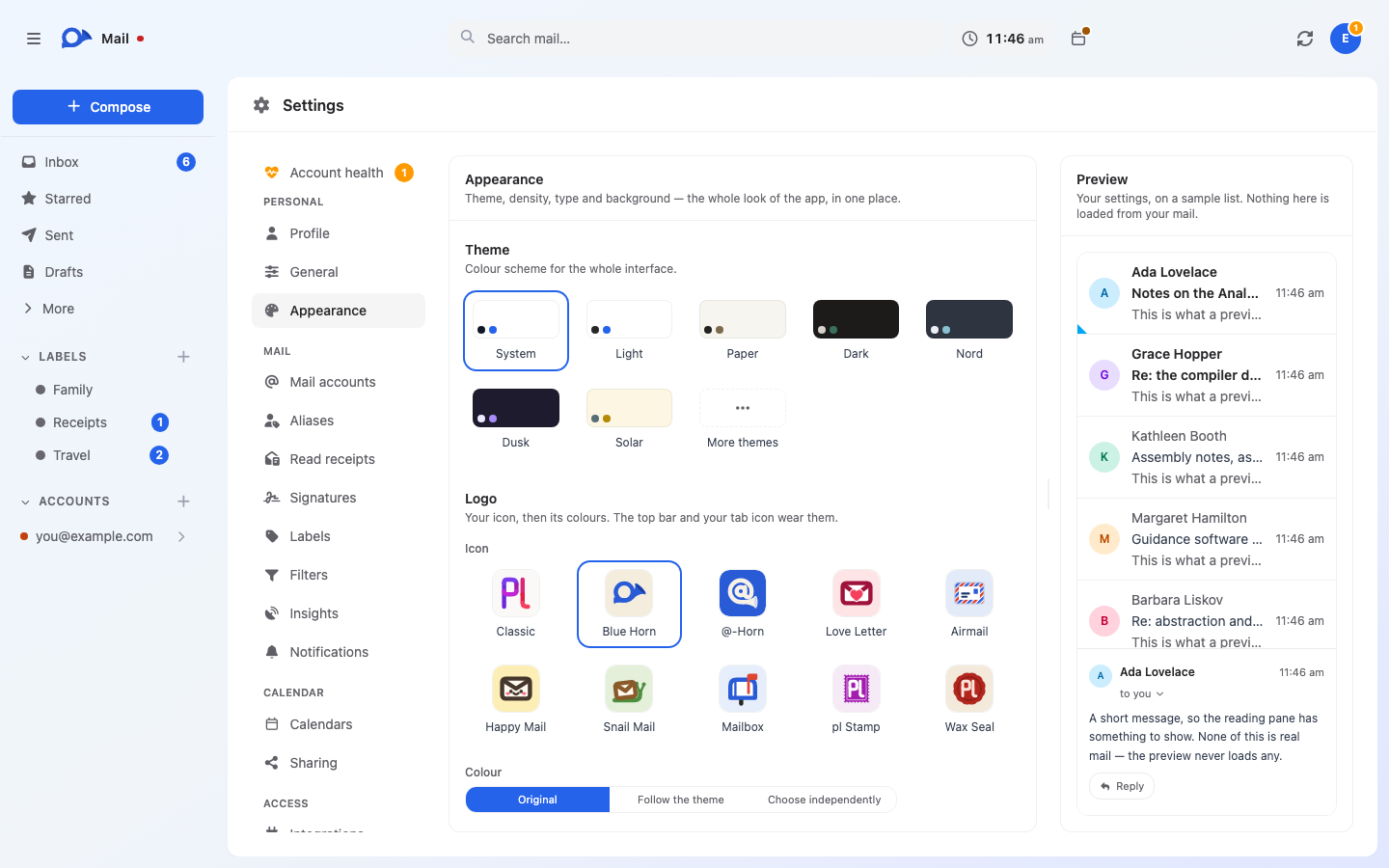Screen dimensions: 1389x868
Task: Click the Mail logo in top bar
Action: pos(76,39)
